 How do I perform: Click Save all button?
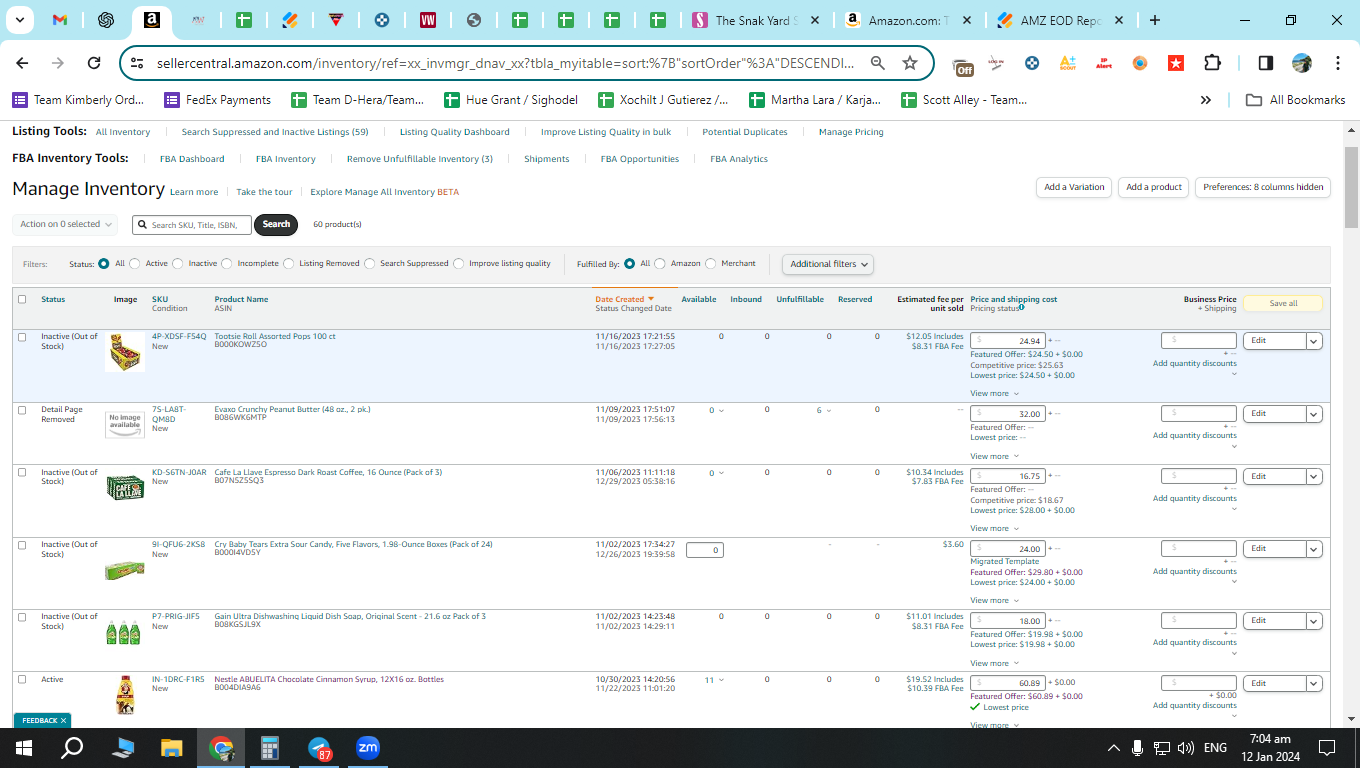click(x=1283, y=303)
